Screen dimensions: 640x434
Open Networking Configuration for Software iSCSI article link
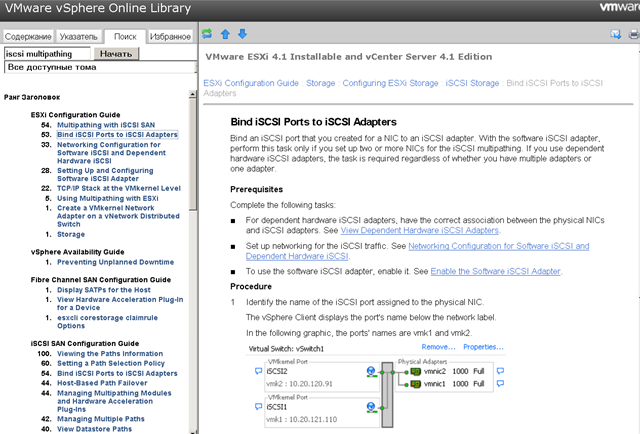pos(499,246)
